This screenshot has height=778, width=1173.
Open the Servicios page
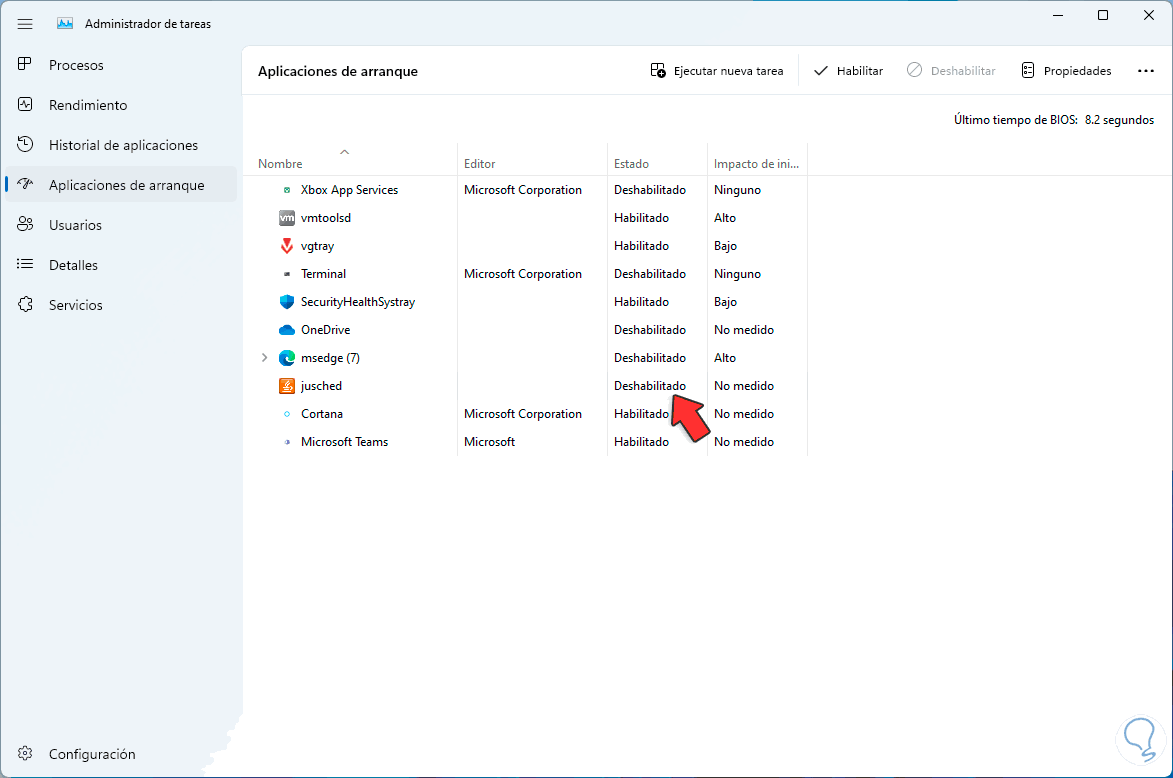[x=120, y=305]
